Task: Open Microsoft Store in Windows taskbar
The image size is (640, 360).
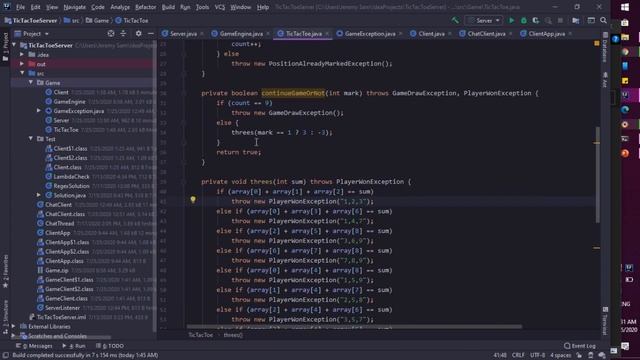Action: point(625,23)
